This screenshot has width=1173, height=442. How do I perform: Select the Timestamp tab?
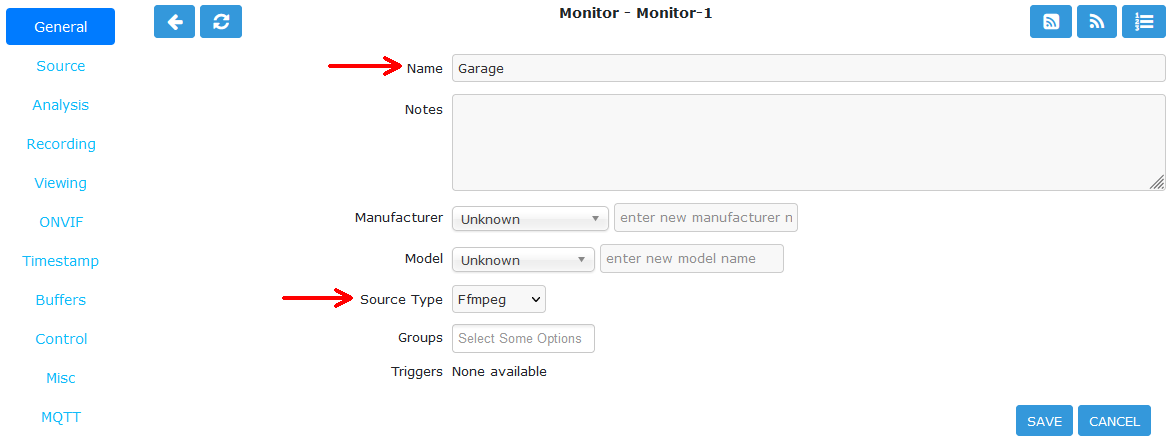61,261
